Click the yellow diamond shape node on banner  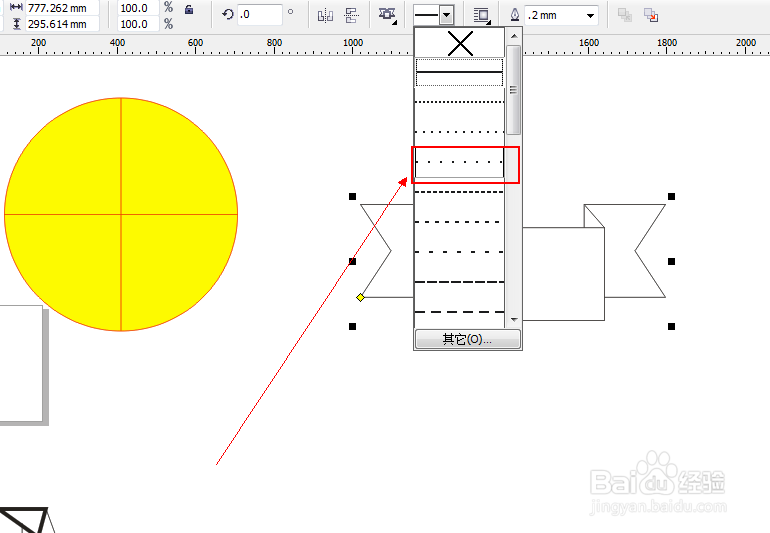pos(360,297)
